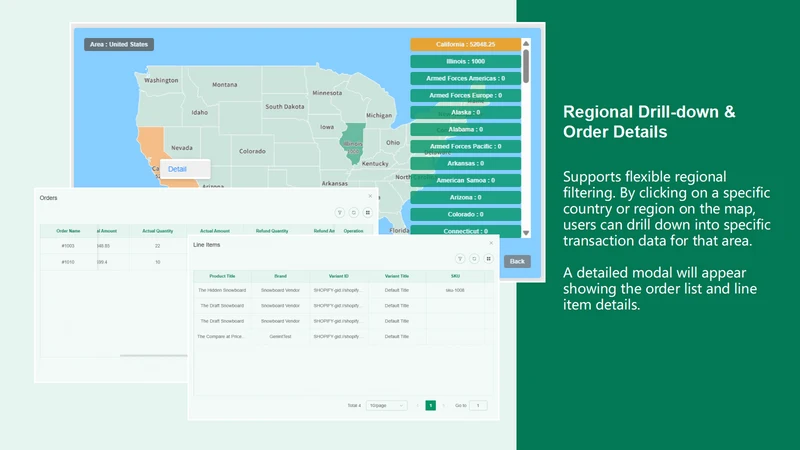
Task: Select the Alabama : 0 entry
Action: [465, 129]
